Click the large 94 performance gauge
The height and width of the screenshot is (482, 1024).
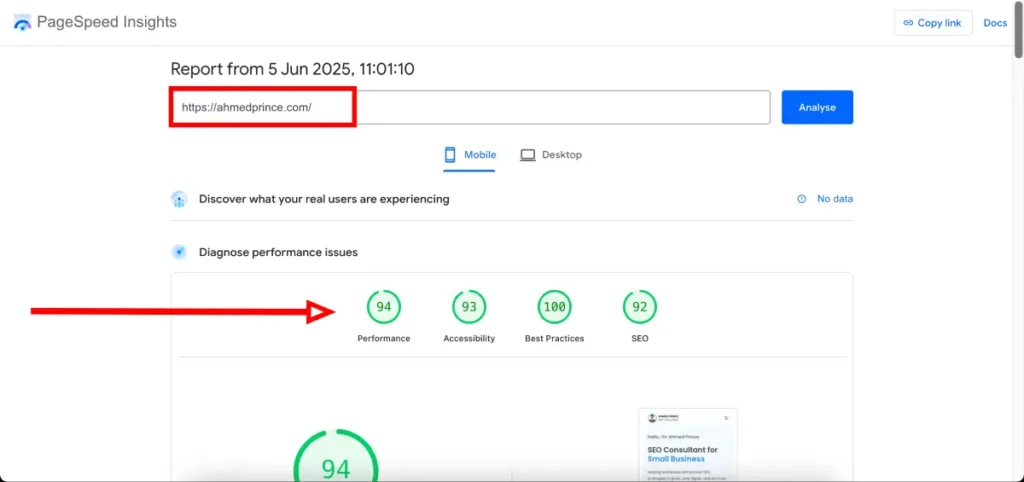[x=336, y=455]
